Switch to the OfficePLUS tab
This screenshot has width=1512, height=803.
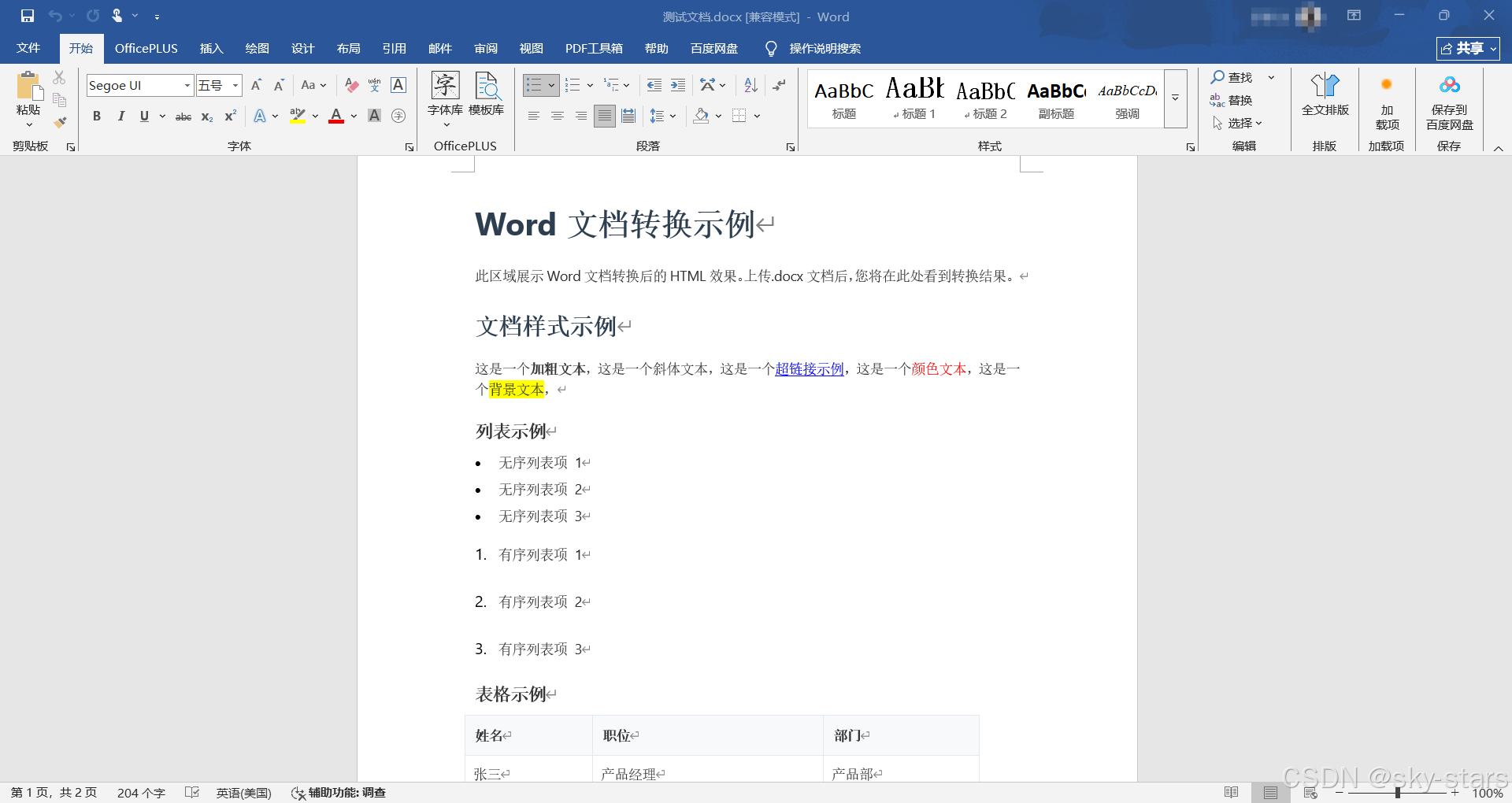point(146,48)
